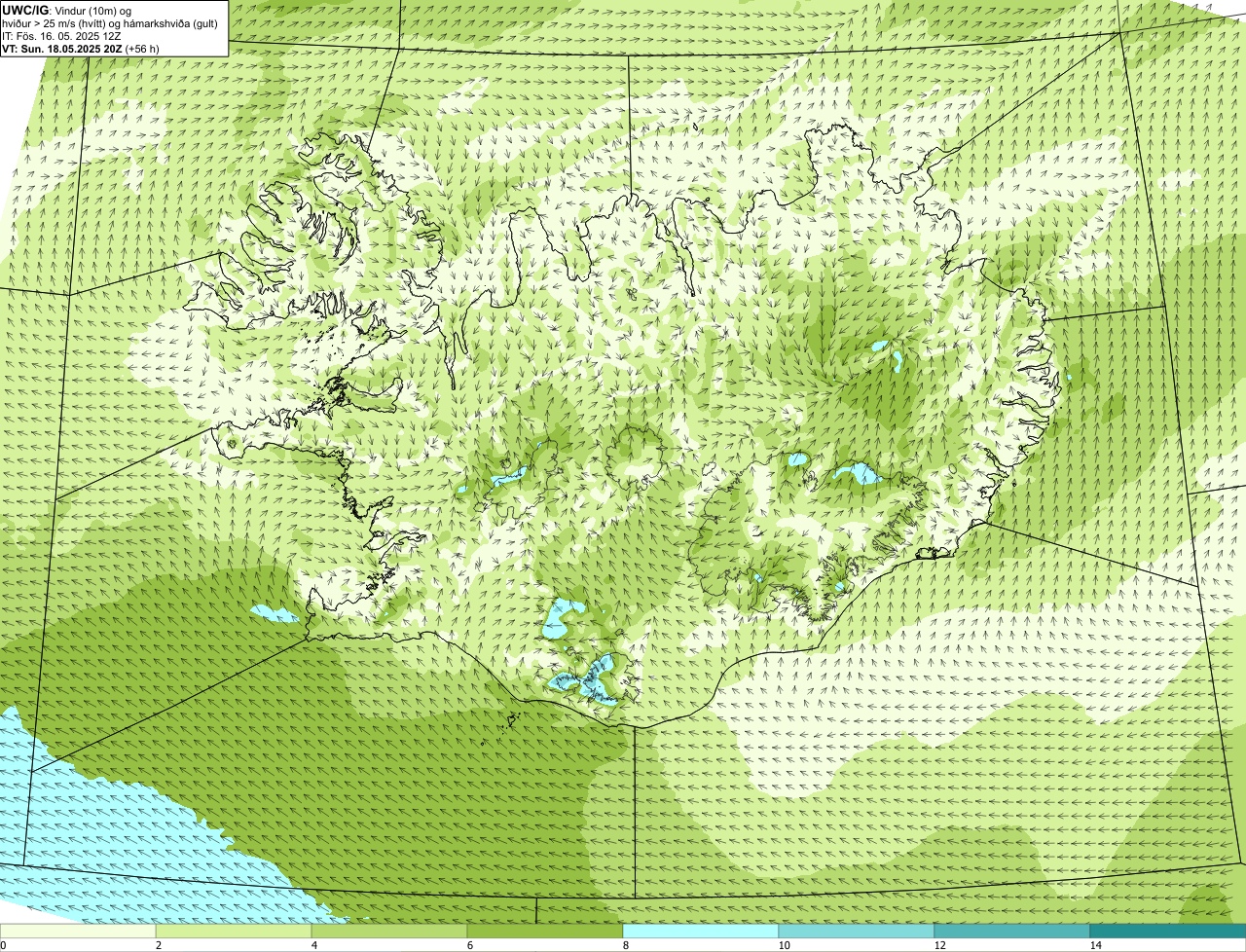
Task: Click the 2–4 m/s light green legend swatch
Action: tap(234, 931)
